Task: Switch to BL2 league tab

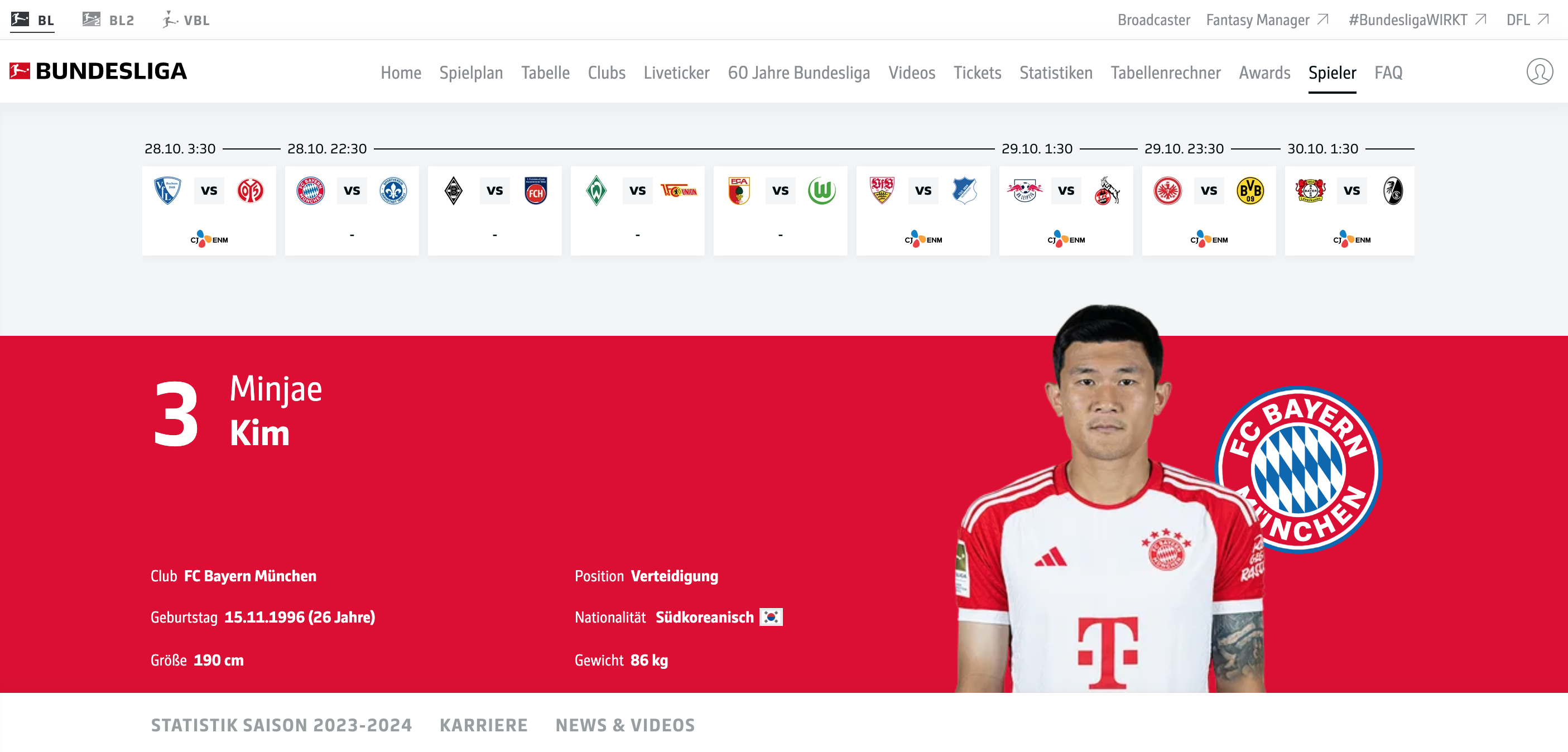Action: click(x=108, y=20)
